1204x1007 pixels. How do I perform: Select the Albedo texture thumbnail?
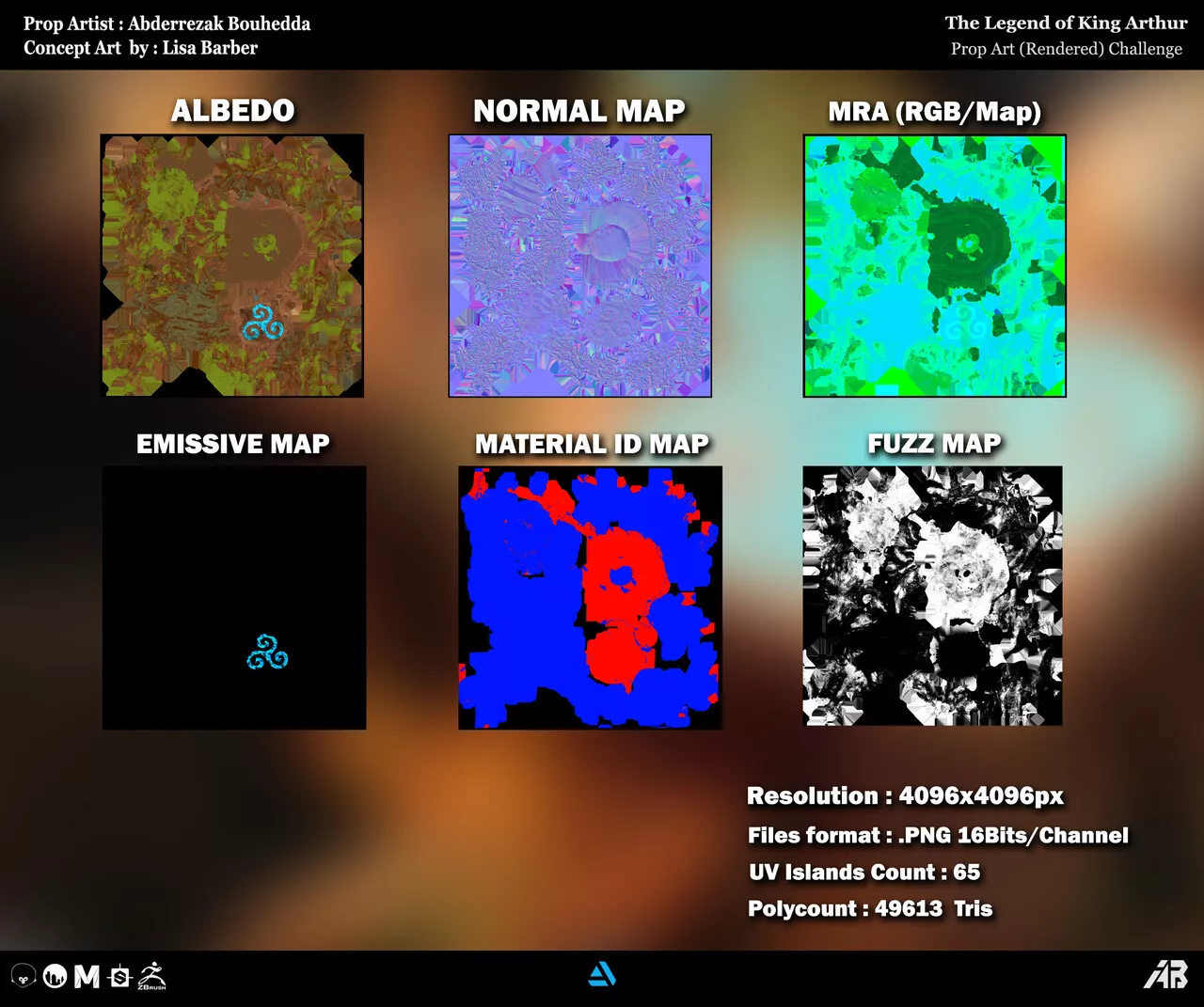tap(232, 265)
